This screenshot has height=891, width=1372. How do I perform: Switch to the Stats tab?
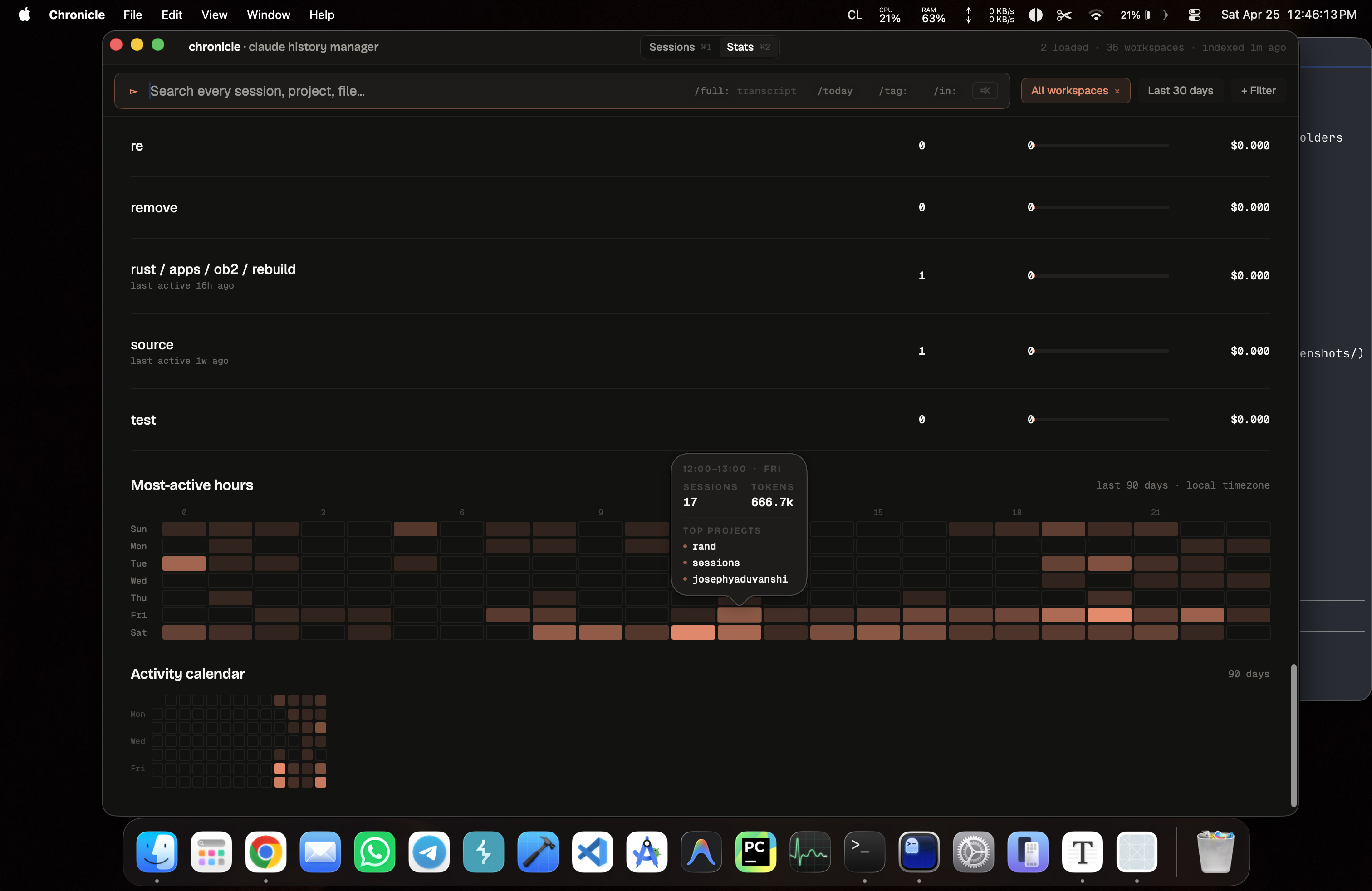pyautogui.click(x=748, y=47)
